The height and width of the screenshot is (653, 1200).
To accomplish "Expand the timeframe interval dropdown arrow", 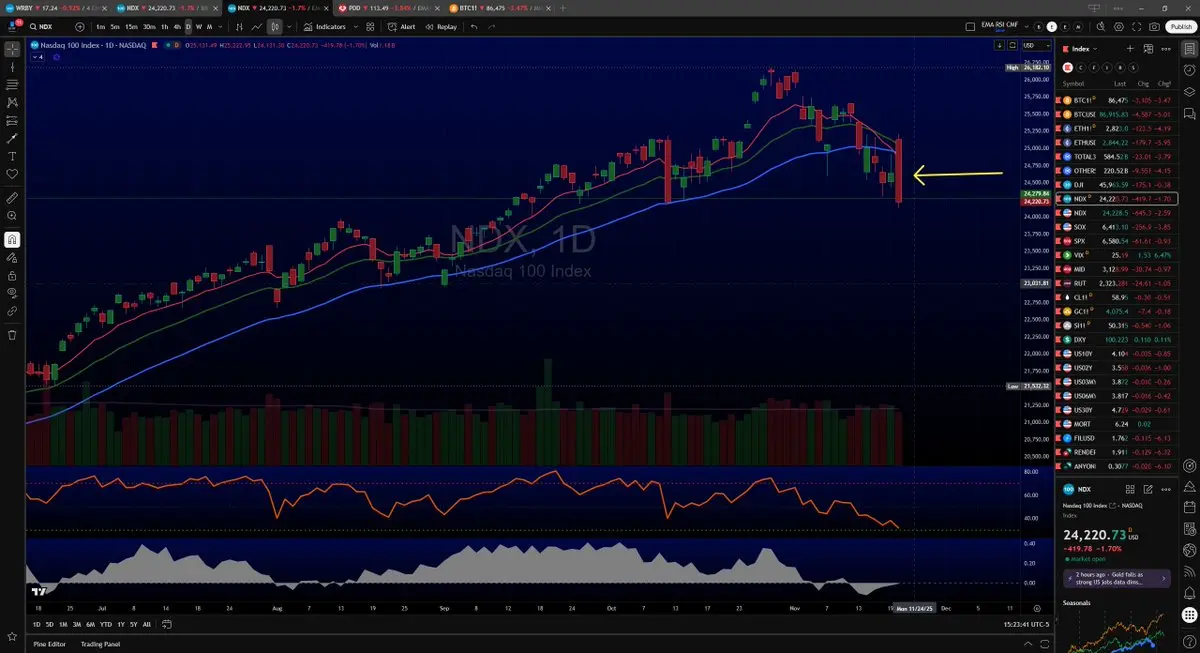I will point(220,27).
